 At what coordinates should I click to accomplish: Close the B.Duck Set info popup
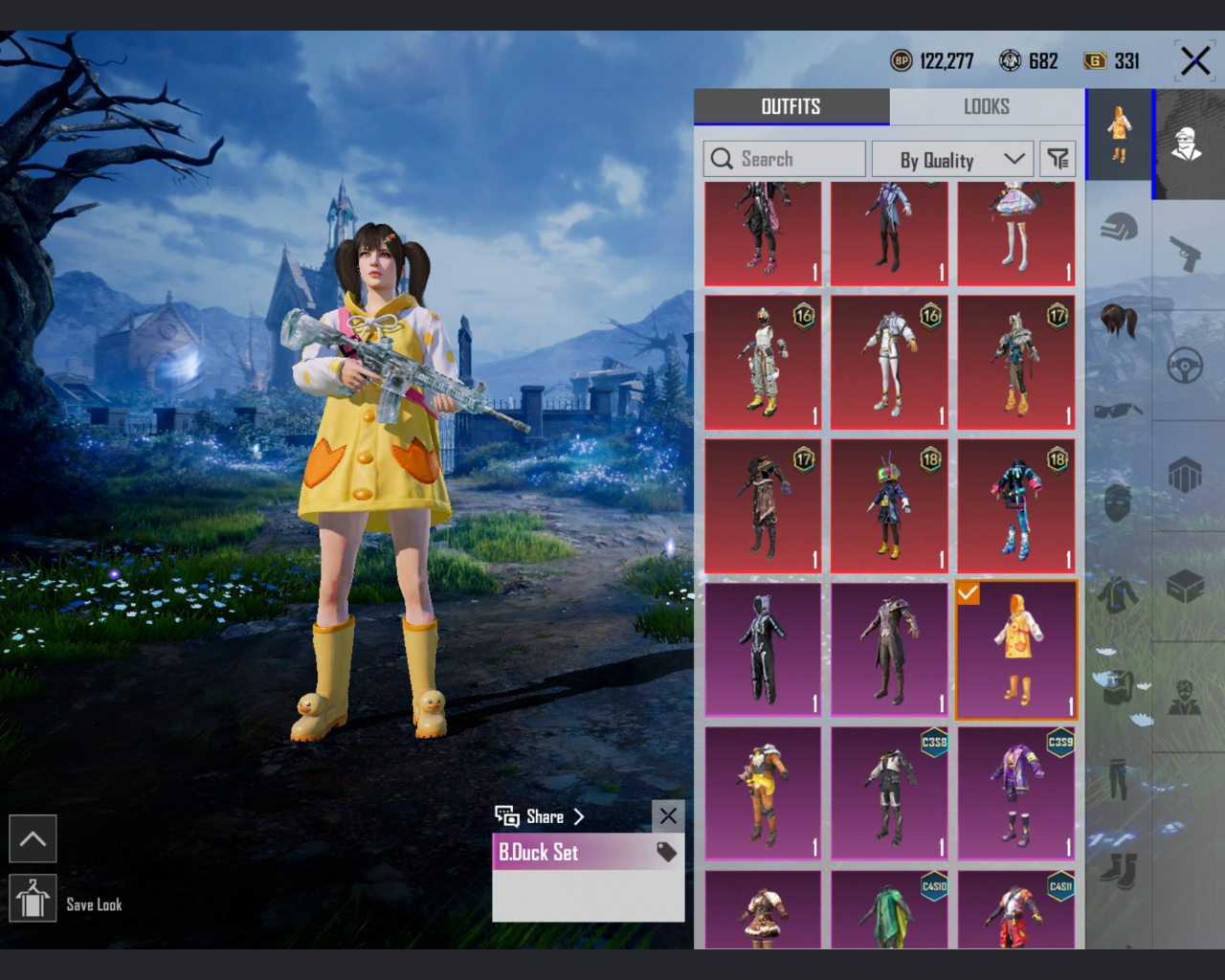(668, 815)
